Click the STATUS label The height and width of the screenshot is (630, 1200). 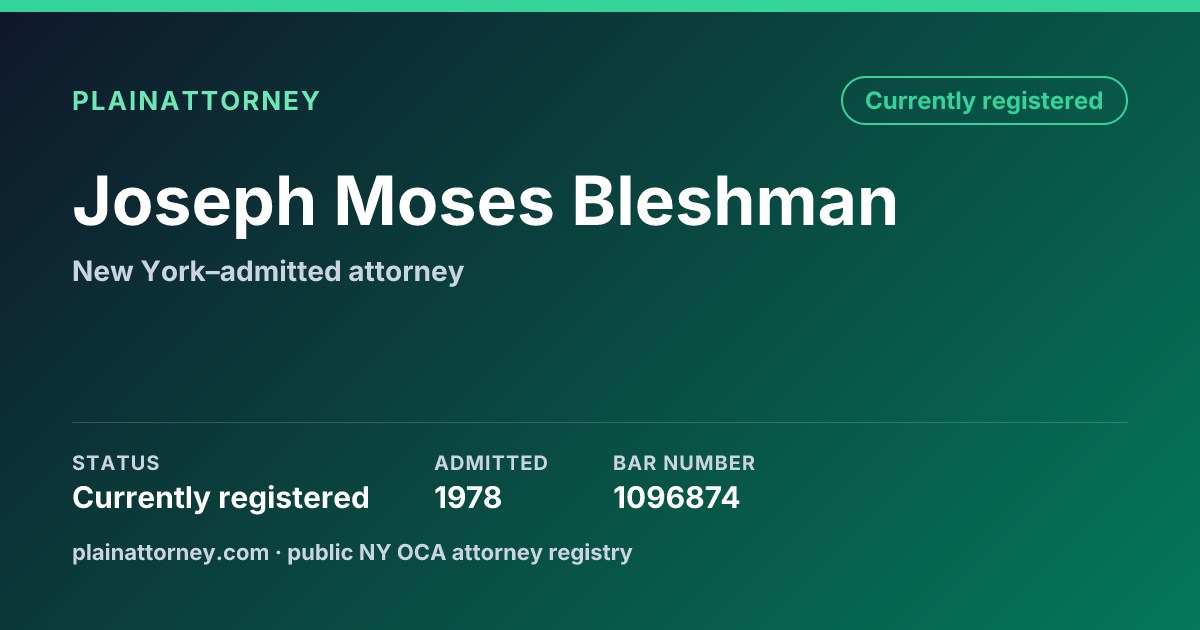click(x=116, y=463)
